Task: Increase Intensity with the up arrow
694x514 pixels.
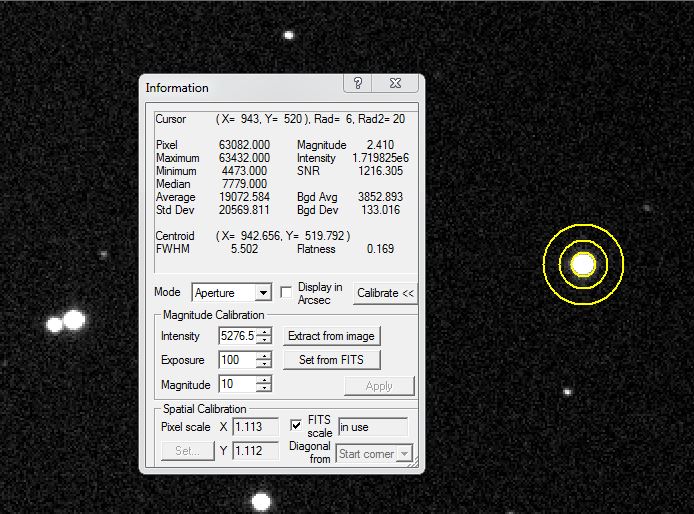Action: click(263, 332)
